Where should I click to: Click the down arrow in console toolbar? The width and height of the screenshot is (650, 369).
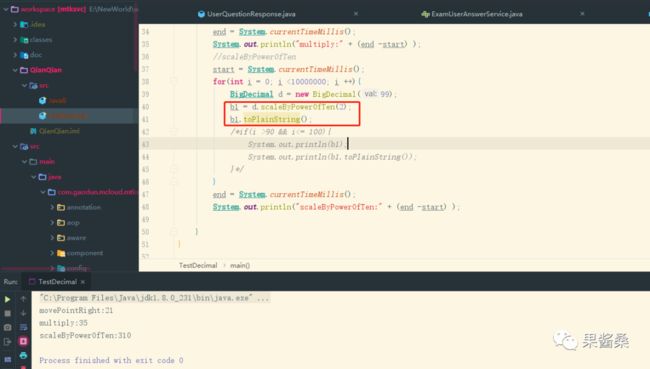(23, 313)
